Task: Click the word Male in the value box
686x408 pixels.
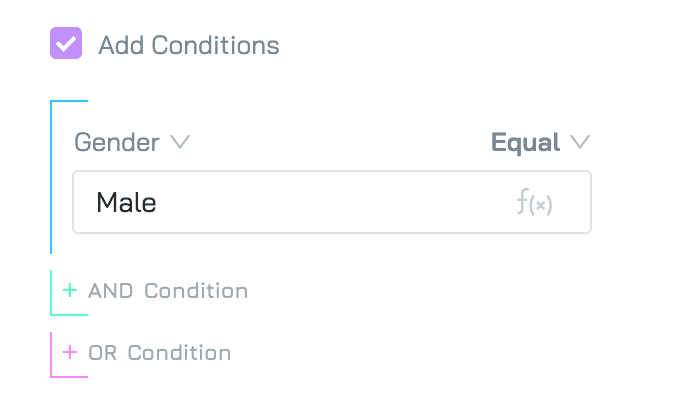Action: [x=126, y=202]
